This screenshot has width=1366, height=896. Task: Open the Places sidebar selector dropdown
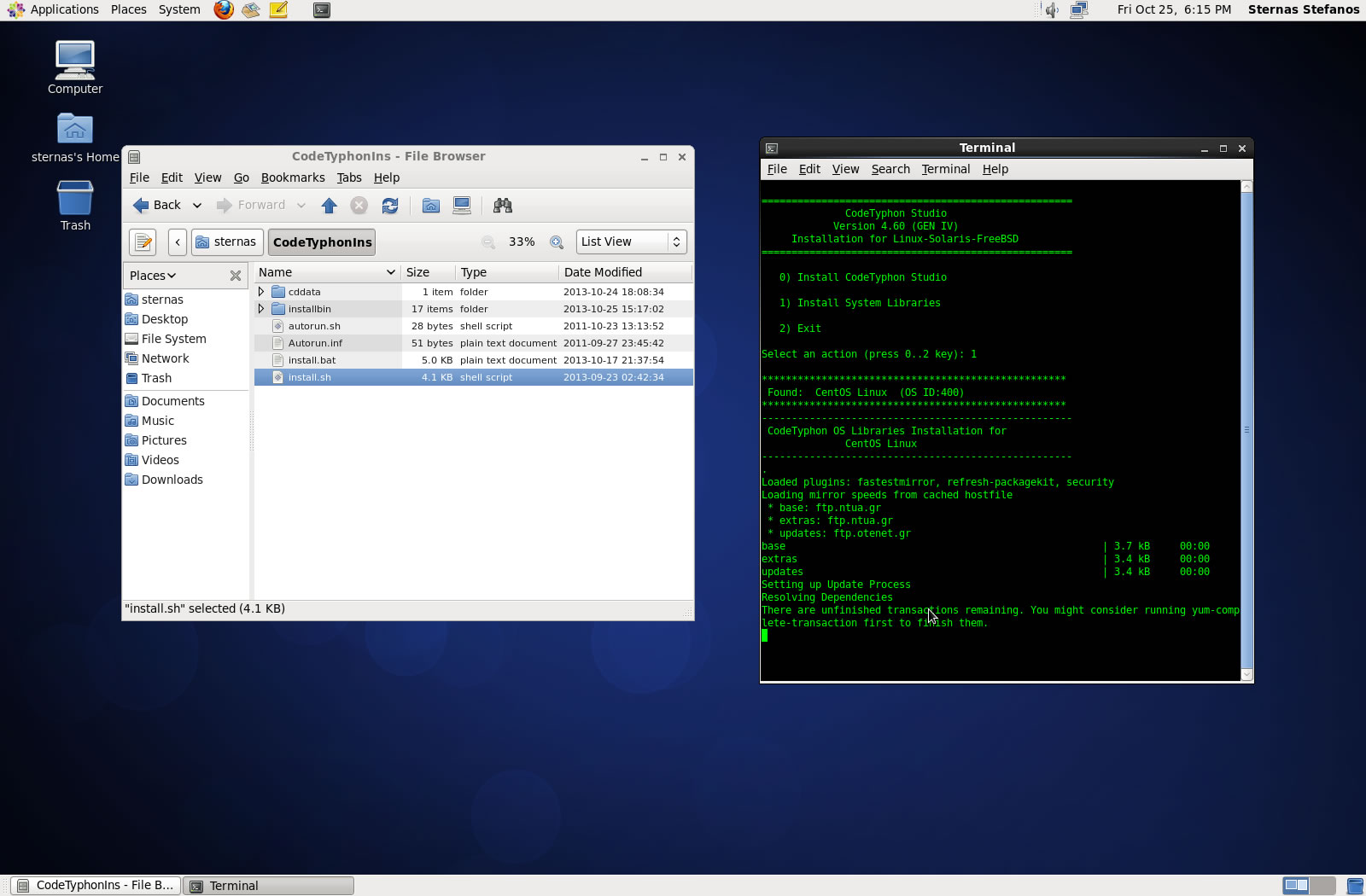154,276
